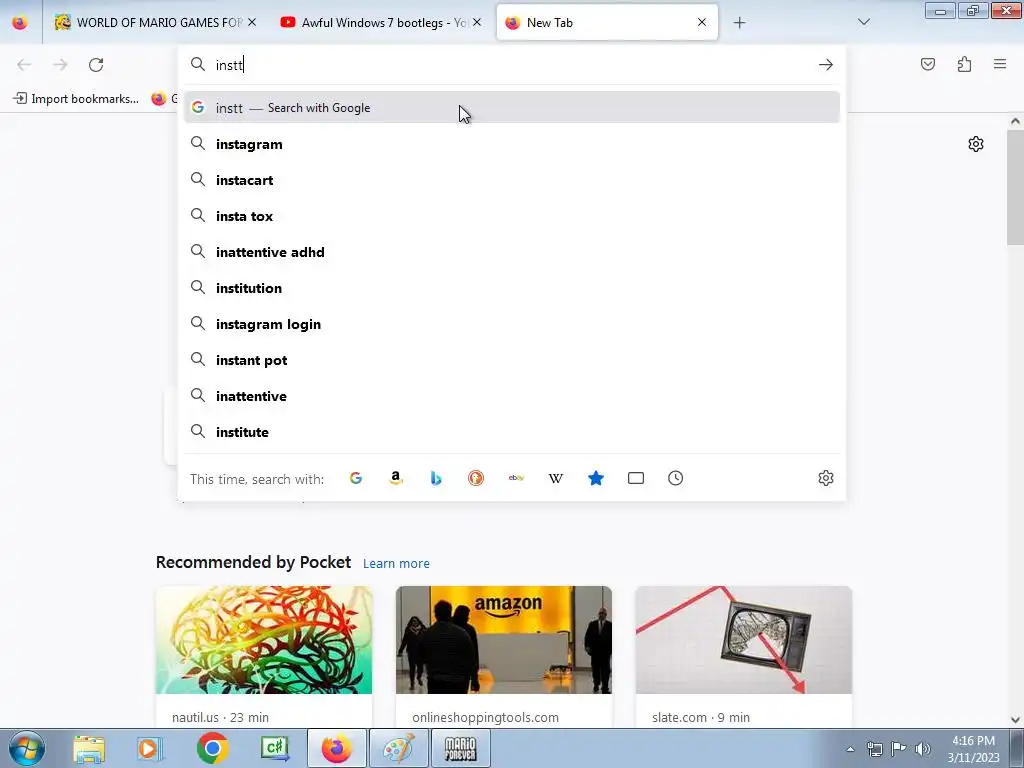
Task: Close the New Tab tab
Action: pyautogui.click(x=701, y=22)
